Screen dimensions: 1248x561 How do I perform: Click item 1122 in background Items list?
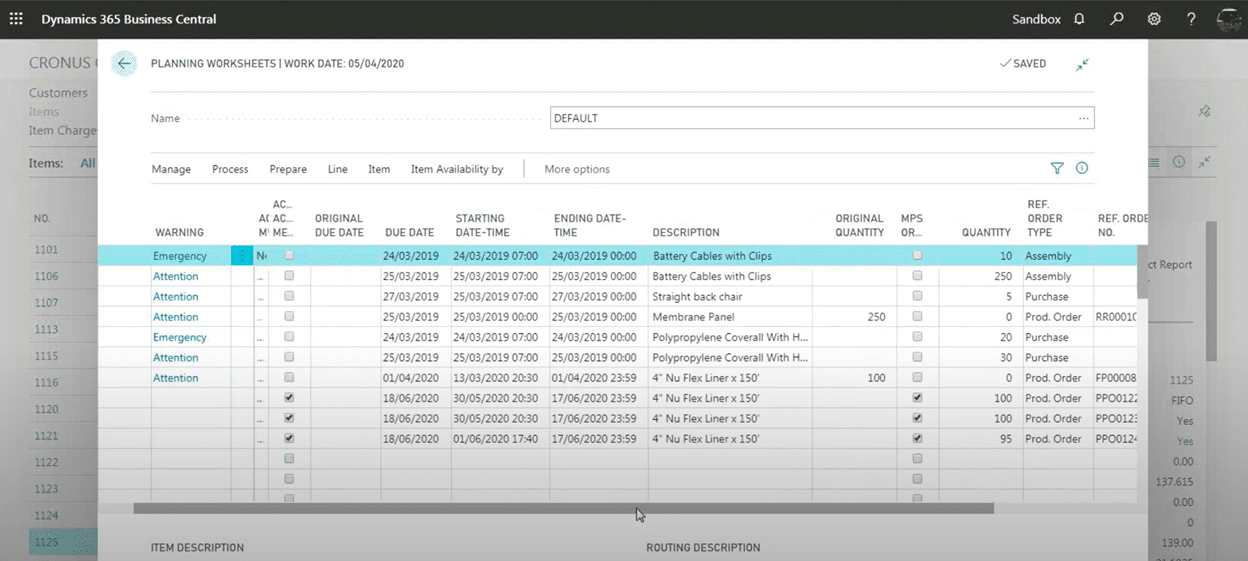tap(46, 462)
